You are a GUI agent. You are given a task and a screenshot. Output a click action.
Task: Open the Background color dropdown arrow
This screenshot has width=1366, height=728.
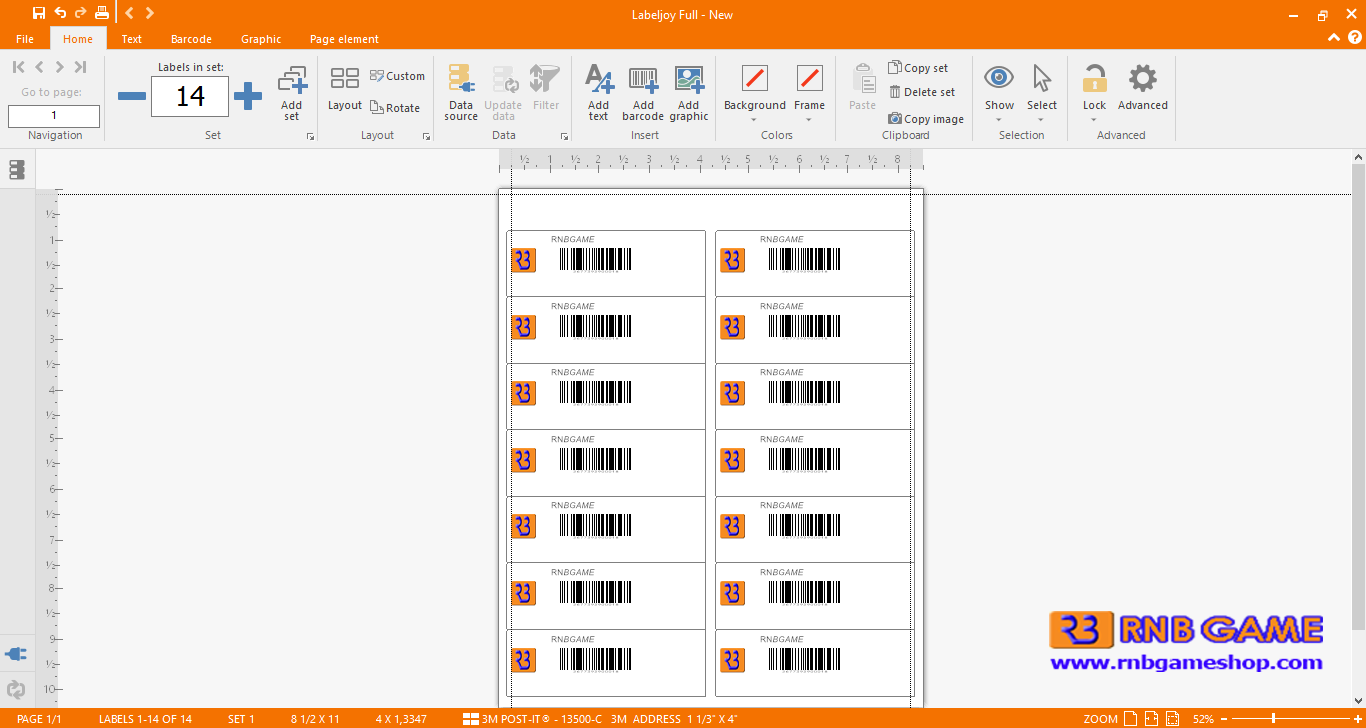coord(754,120)
